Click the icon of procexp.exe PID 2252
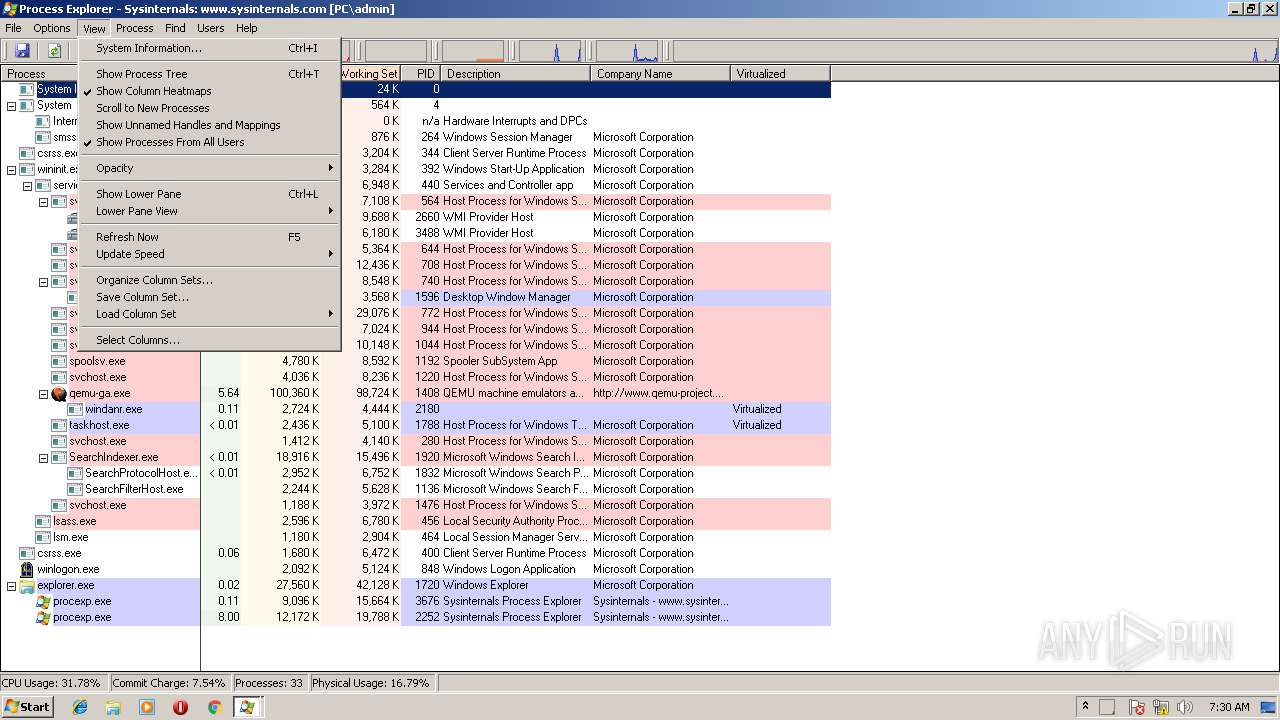The width and height of the screenshot is (1280, 720). 43,617
